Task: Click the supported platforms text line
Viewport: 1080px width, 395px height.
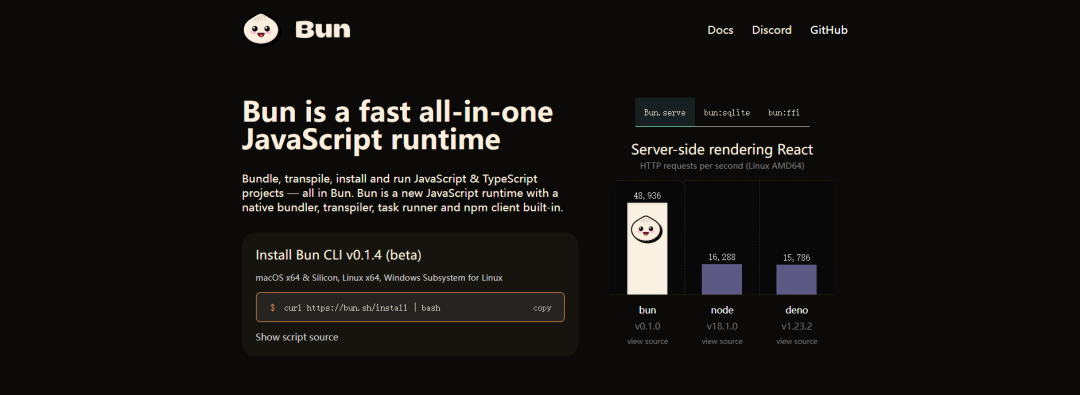Action: point(379,278)
